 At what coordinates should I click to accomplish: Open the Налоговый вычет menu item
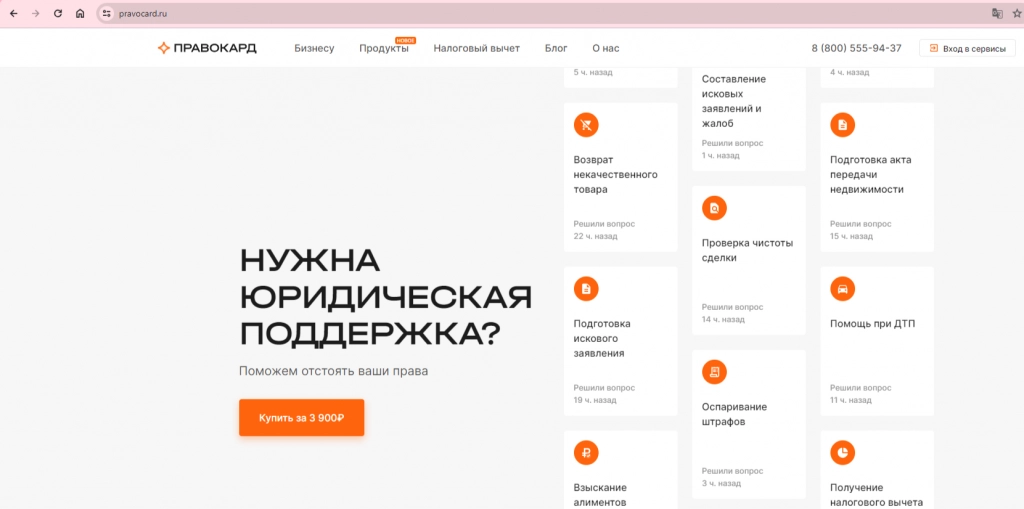tap(477, 48)
